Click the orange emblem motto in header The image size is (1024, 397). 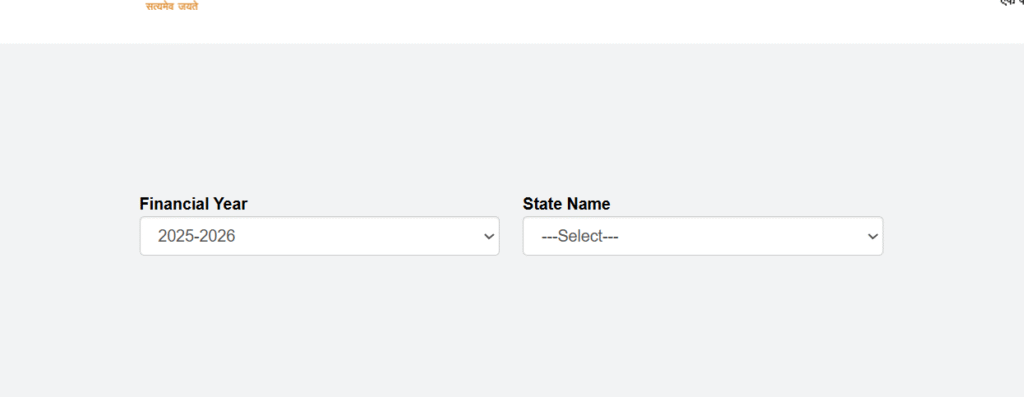click(x=172, y=6)
